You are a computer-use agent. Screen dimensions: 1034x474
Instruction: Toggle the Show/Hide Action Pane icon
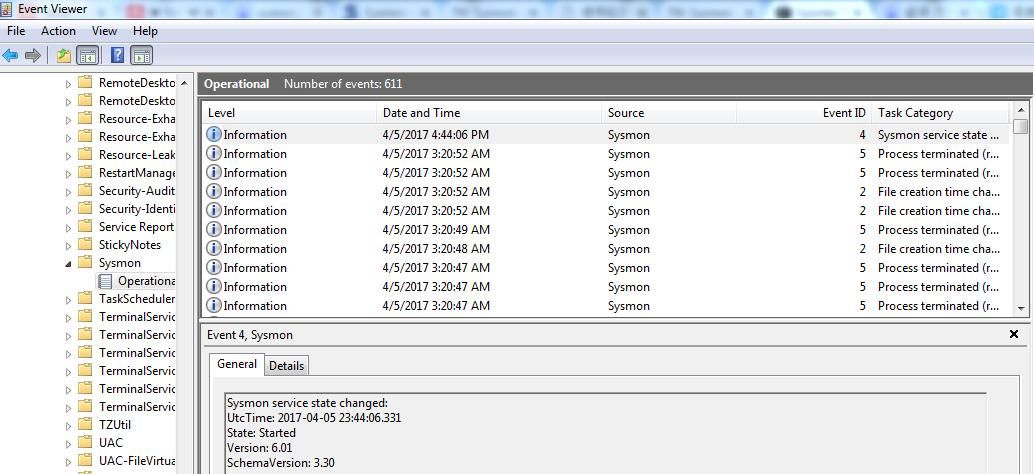click(141, 55)
